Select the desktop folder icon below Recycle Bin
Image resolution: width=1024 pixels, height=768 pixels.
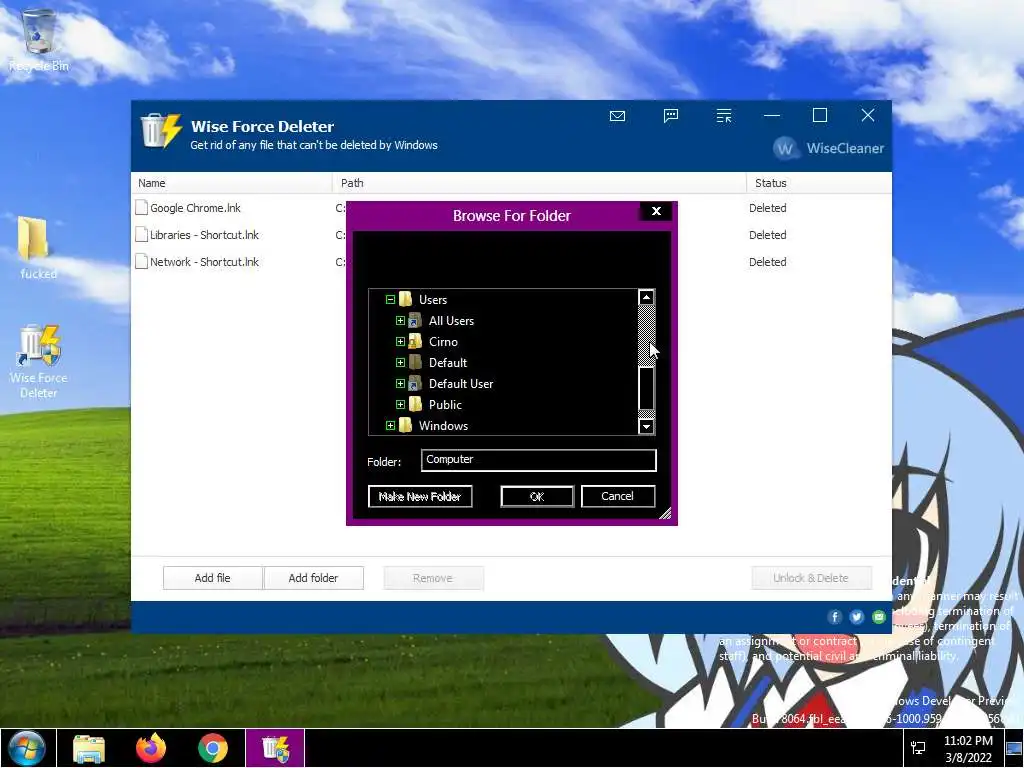pyautogui.click(x=37, y=248)
